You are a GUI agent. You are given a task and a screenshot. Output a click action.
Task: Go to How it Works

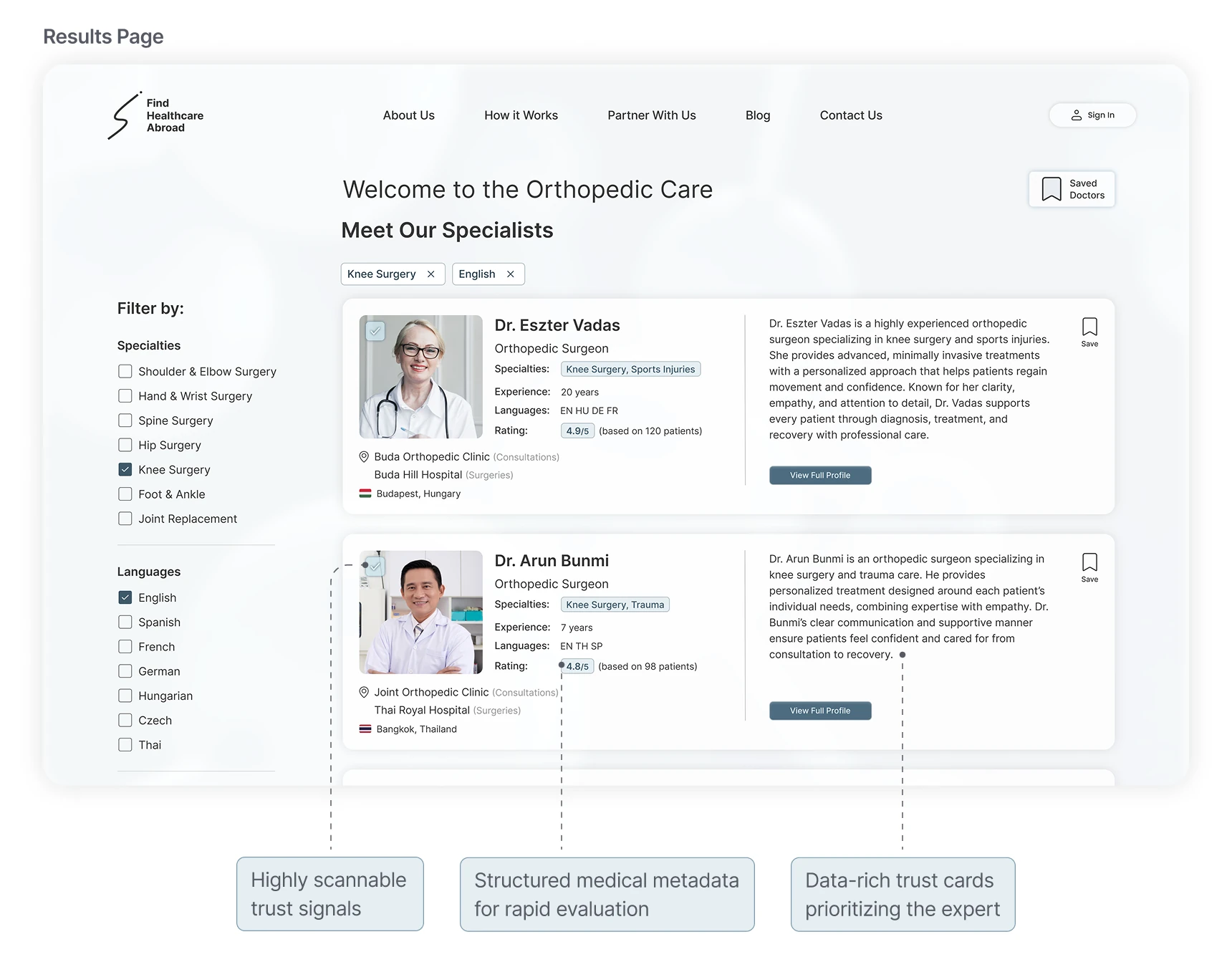[521, 115]
